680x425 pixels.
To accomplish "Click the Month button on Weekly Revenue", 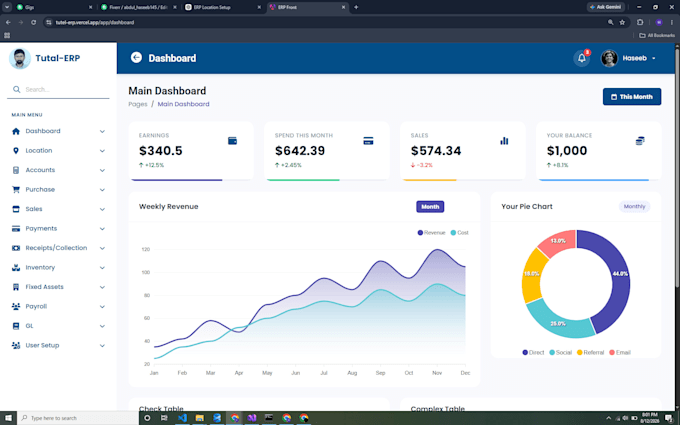I will point(430,207).
